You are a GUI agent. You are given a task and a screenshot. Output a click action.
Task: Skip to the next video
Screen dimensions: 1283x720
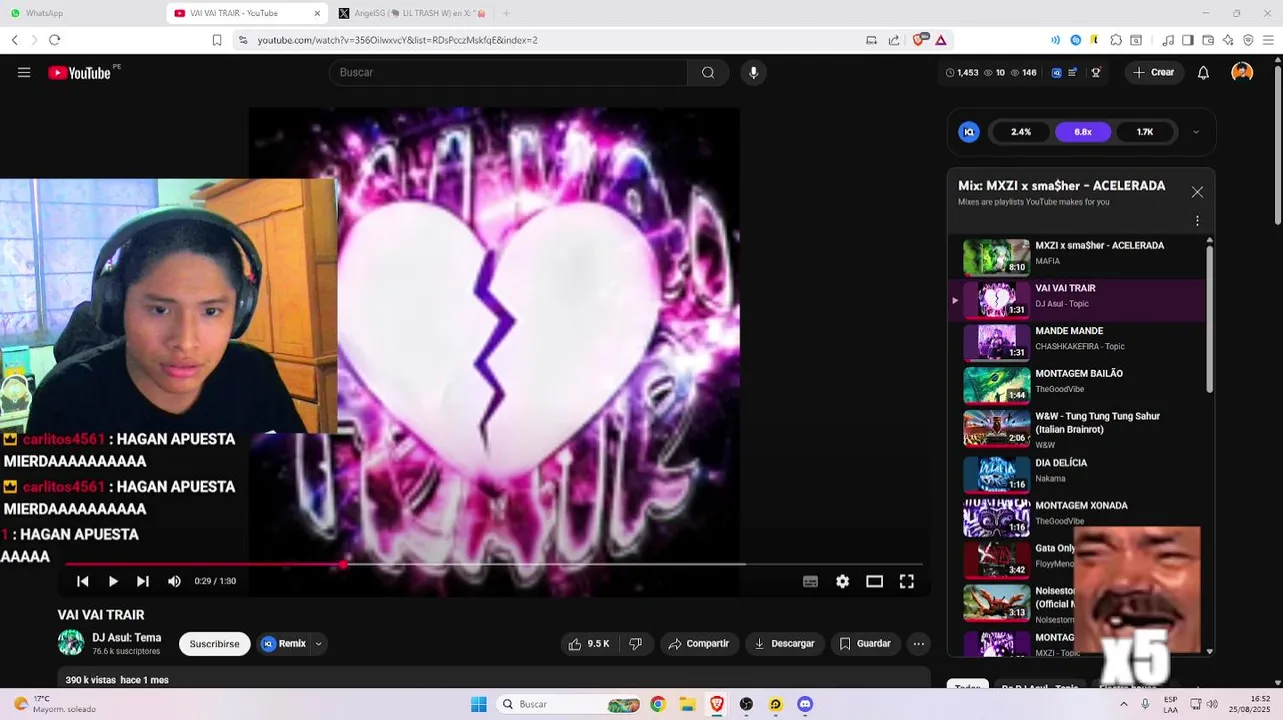[143, 581]
